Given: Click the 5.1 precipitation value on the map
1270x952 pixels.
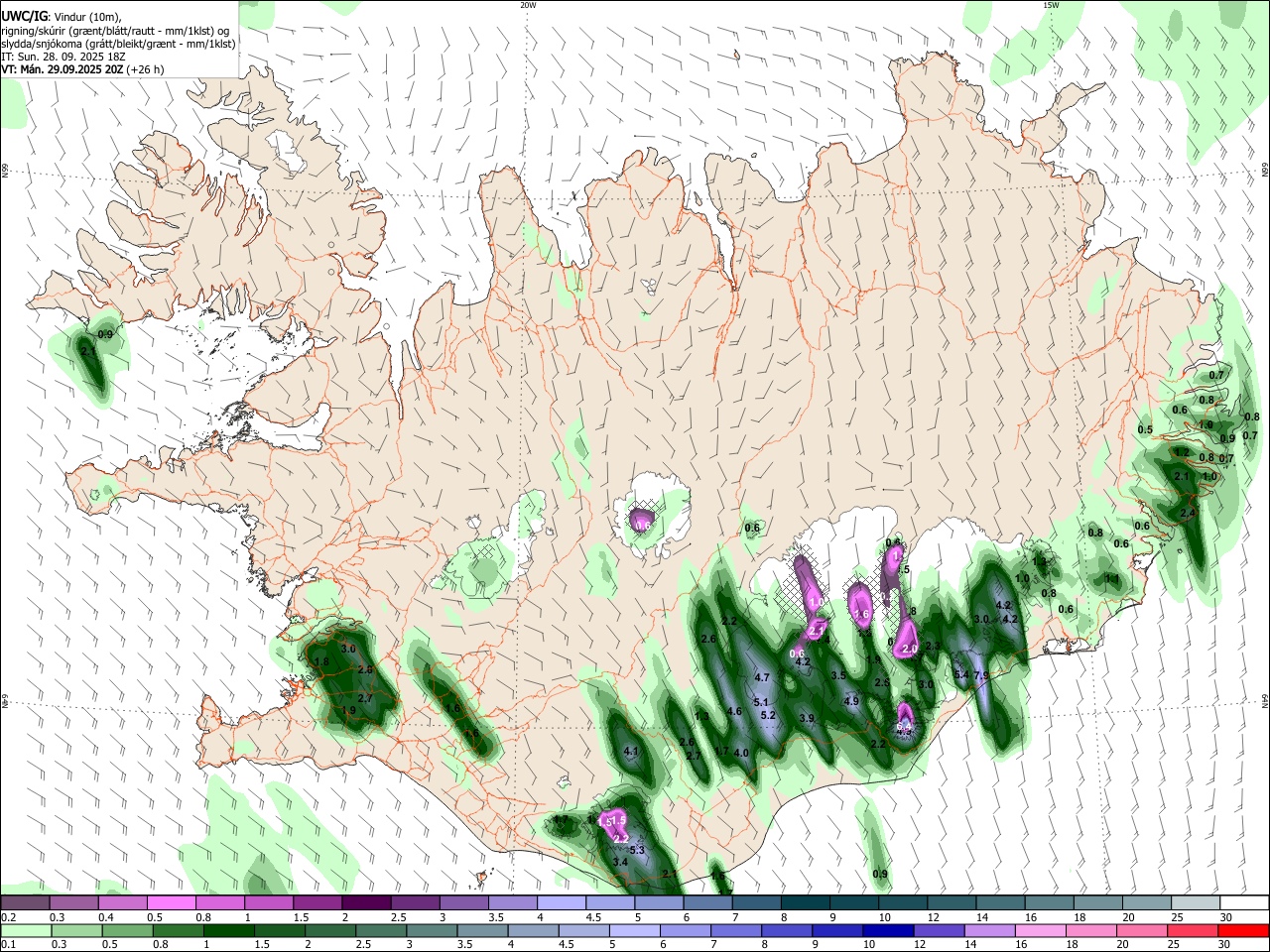Looking at the screenshot, I should pyautogui.click(x=762, y=702).
